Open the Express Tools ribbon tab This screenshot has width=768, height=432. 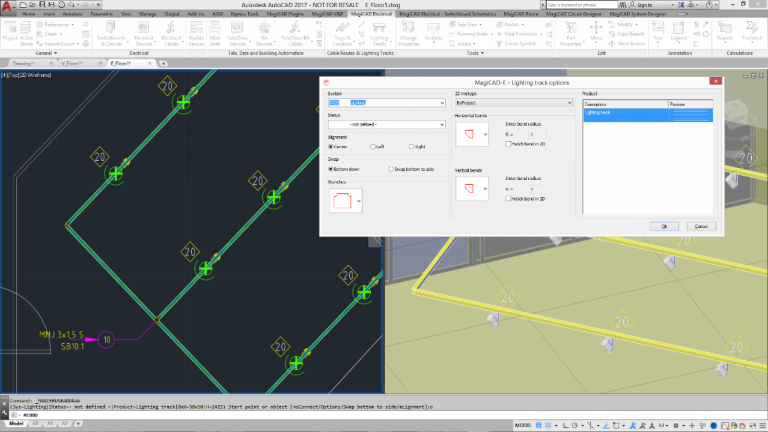[244, 14]
